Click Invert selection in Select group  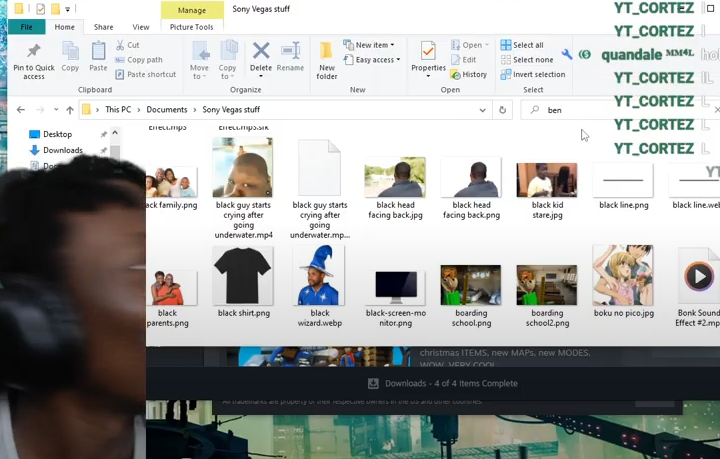532,74
